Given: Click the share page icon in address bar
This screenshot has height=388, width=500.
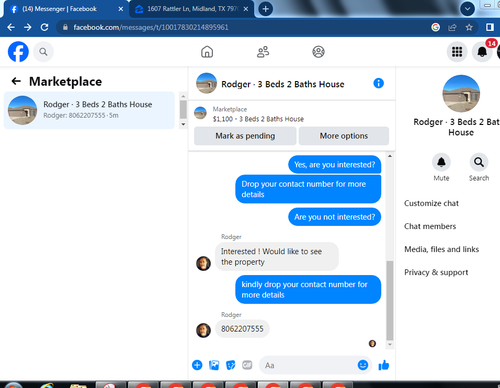Looking at the screenshot, I should pos(452,27).
